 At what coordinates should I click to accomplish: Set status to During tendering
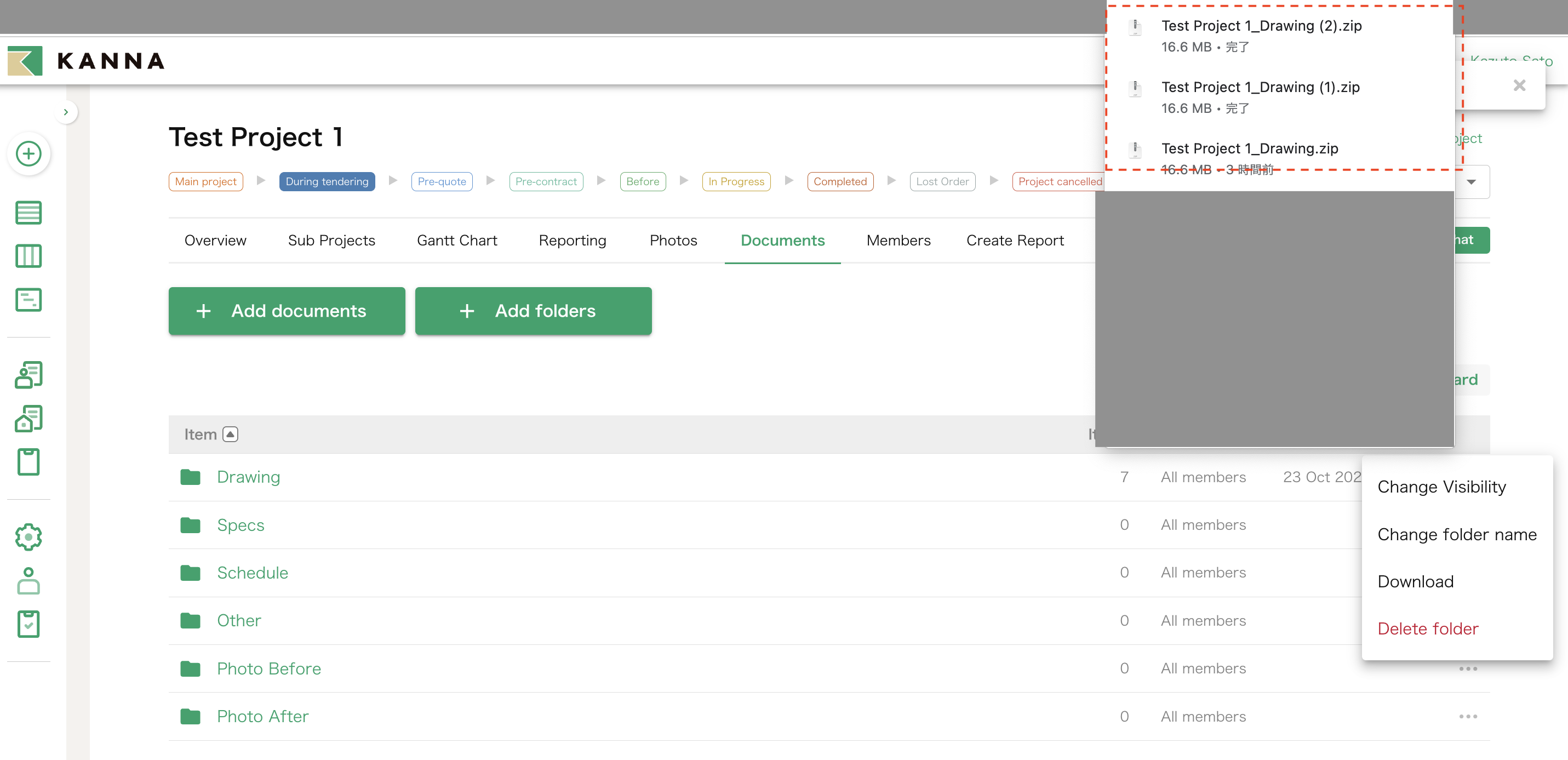coord(327,181)
